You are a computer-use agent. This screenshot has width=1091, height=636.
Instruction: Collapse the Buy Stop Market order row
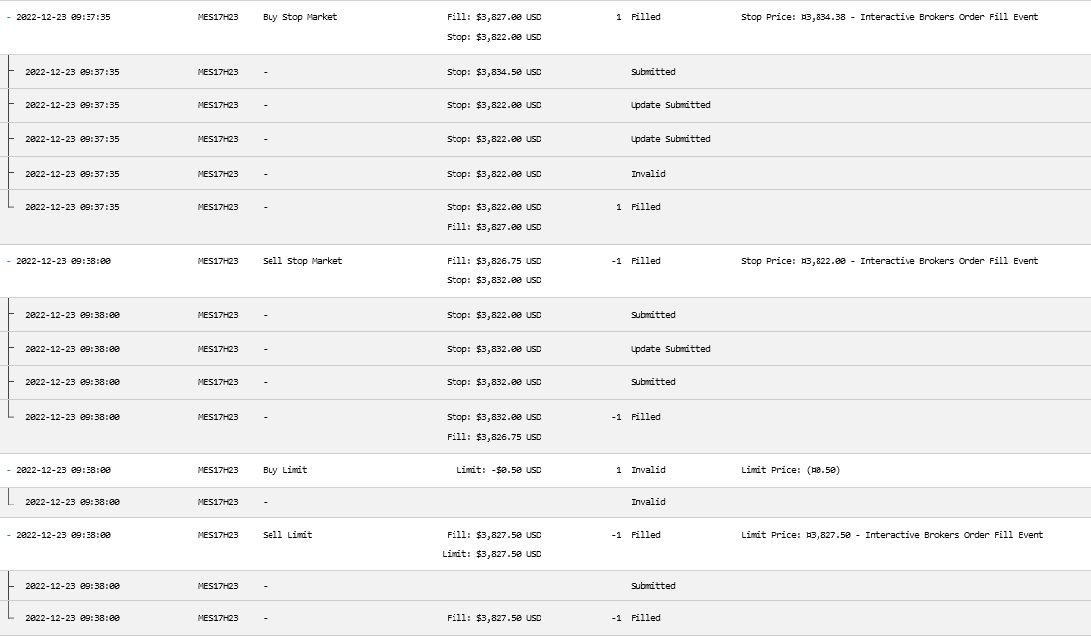(8, 17)
